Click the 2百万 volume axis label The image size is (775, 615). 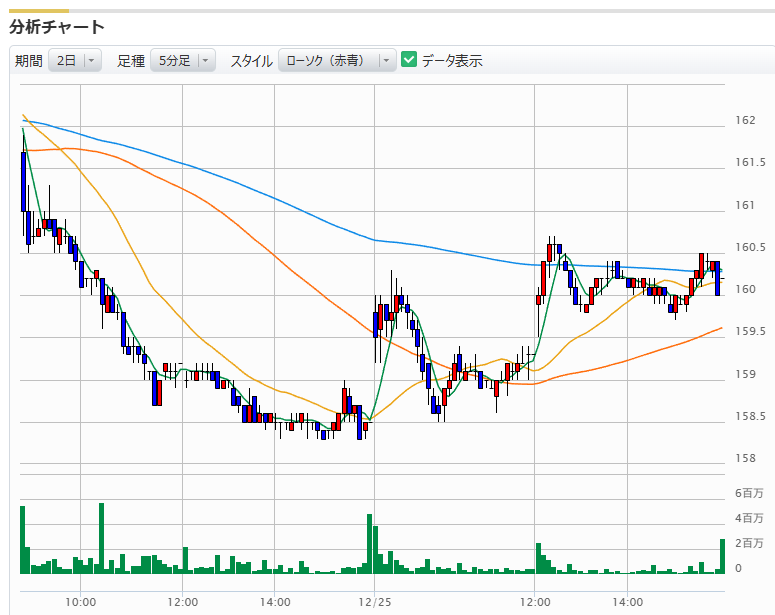pyautogui.click(x=749, y=543)
